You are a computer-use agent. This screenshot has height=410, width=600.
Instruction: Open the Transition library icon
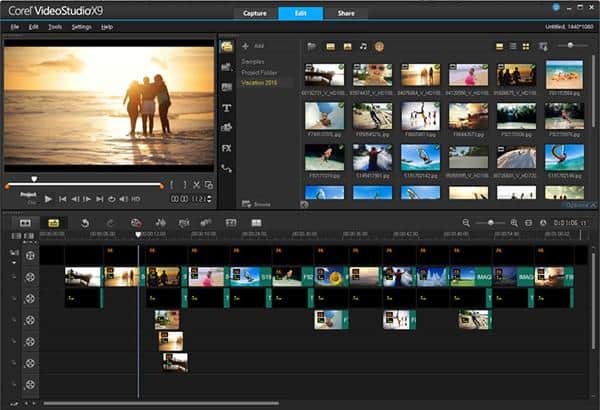[227, 87]
